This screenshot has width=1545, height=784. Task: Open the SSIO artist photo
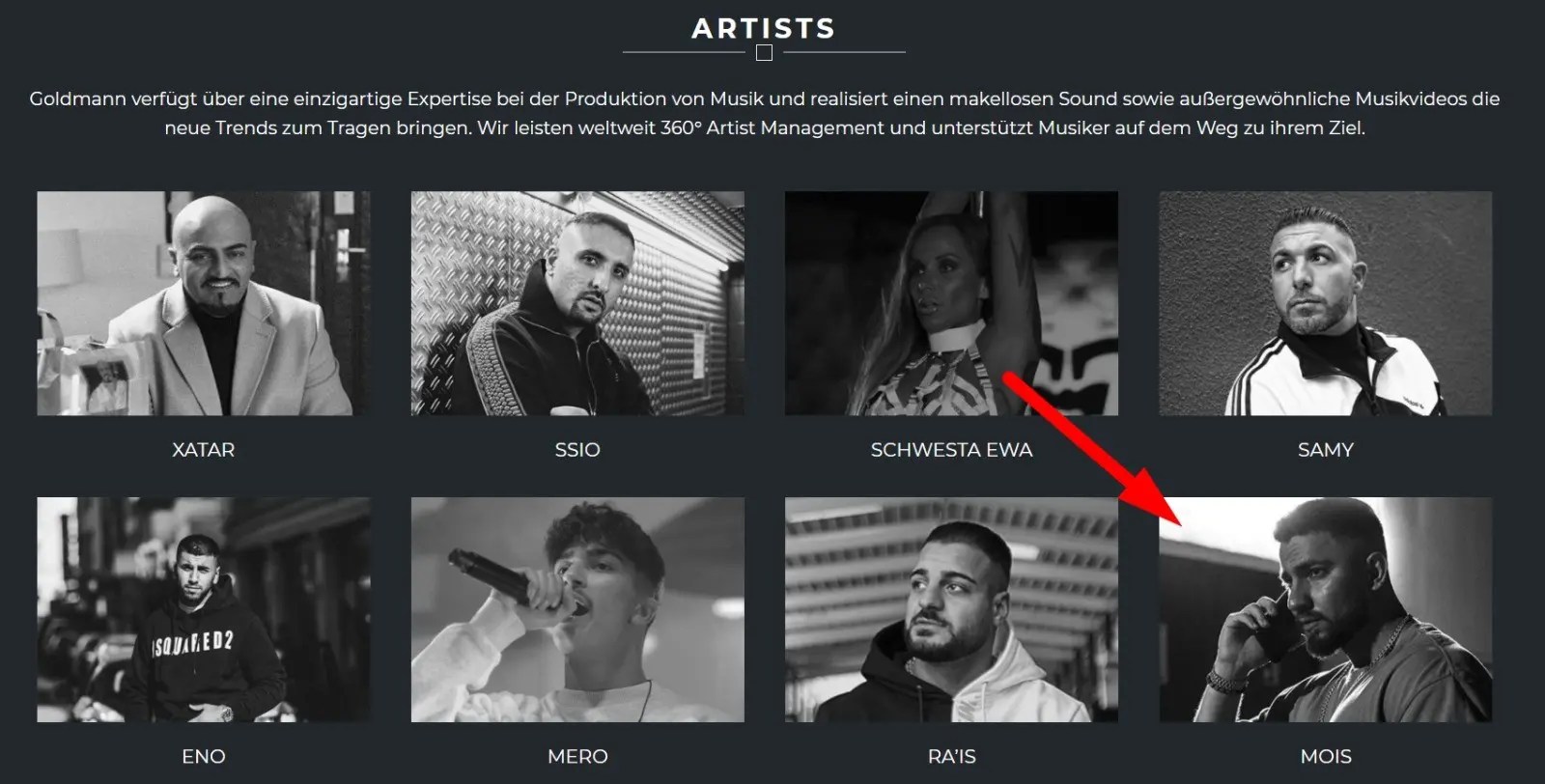pos(577,303)
